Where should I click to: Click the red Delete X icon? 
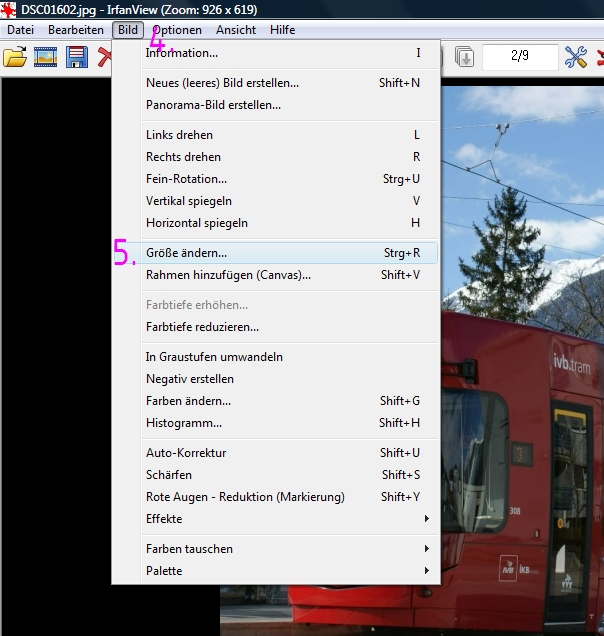(103, 57)
